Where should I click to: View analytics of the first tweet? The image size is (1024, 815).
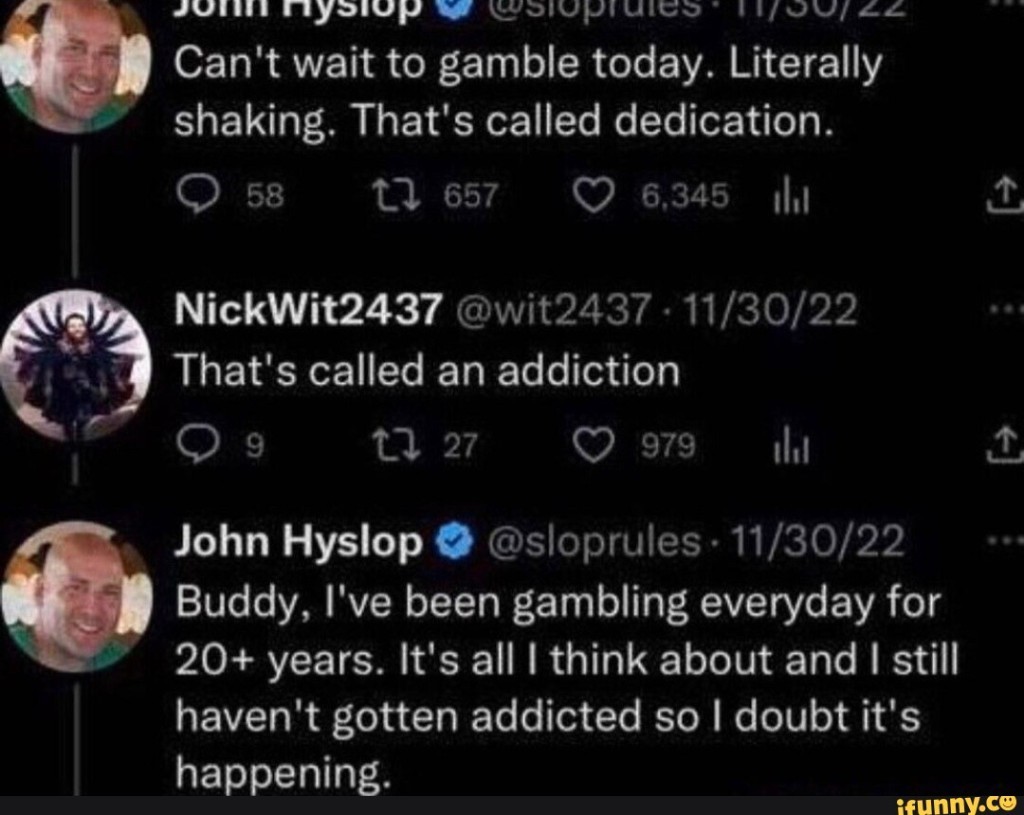click(x=791, y=197)
